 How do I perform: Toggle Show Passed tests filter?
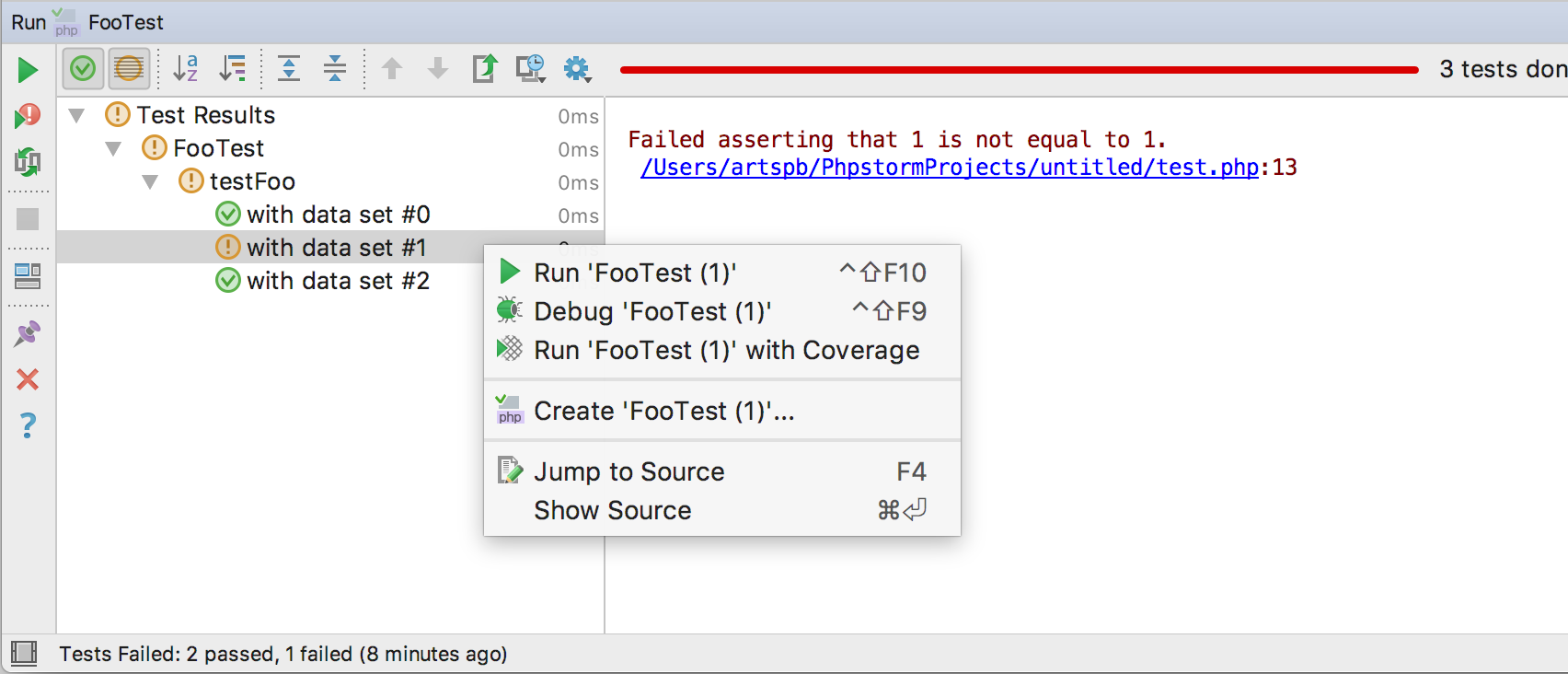83,69
